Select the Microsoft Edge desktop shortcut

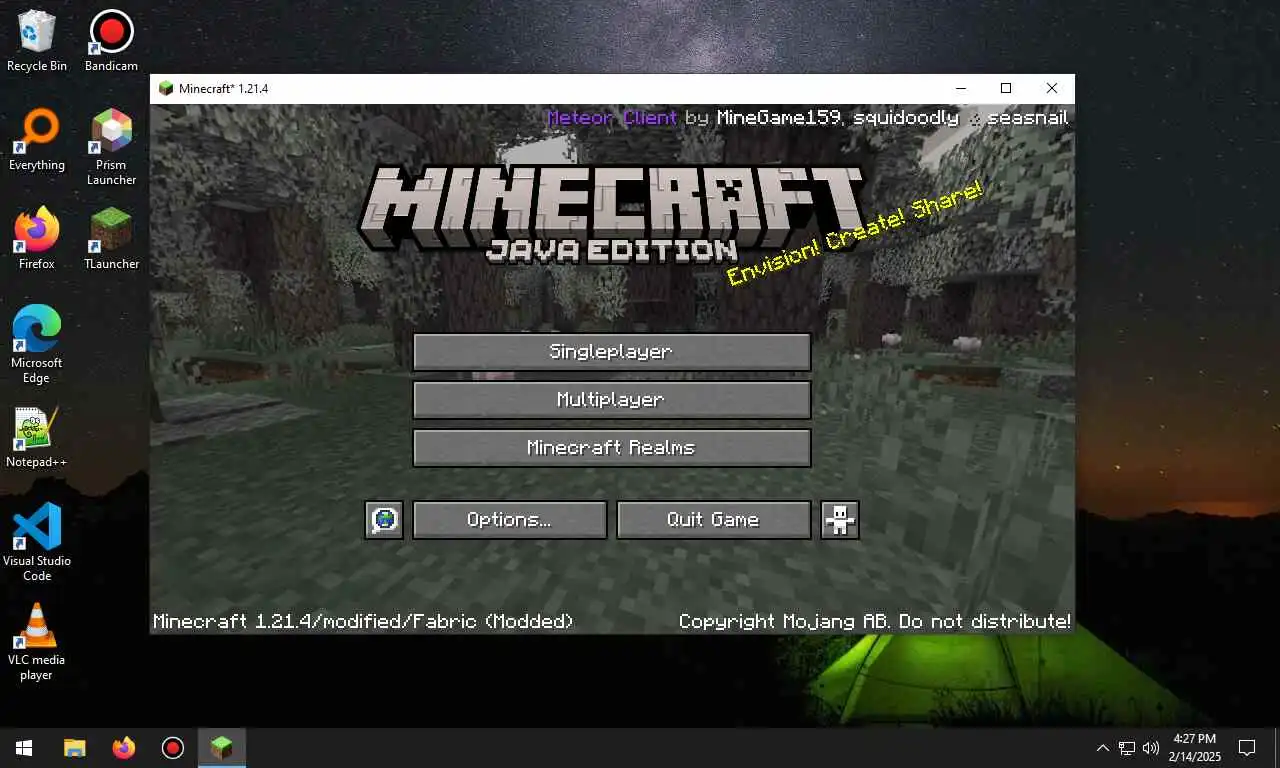(x=37, y=345)
